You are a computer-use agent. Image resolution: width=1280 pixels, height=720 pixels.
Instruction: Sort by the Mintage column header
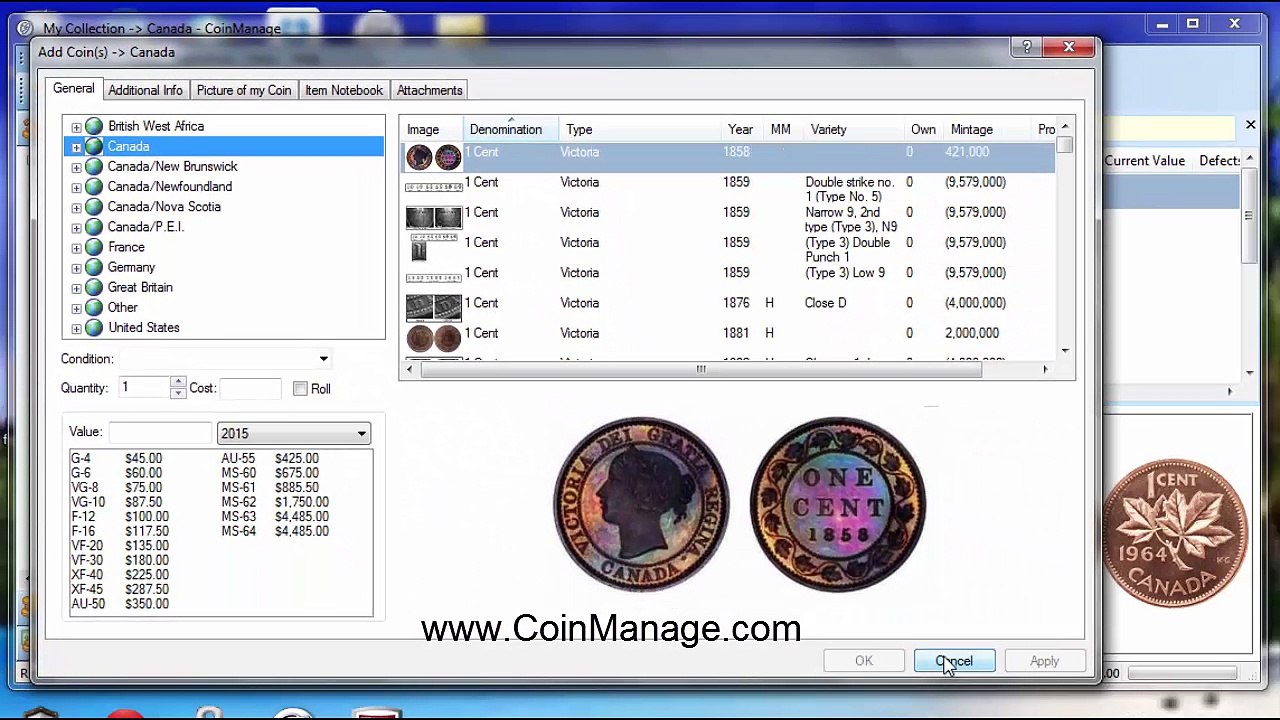point(984,129)
